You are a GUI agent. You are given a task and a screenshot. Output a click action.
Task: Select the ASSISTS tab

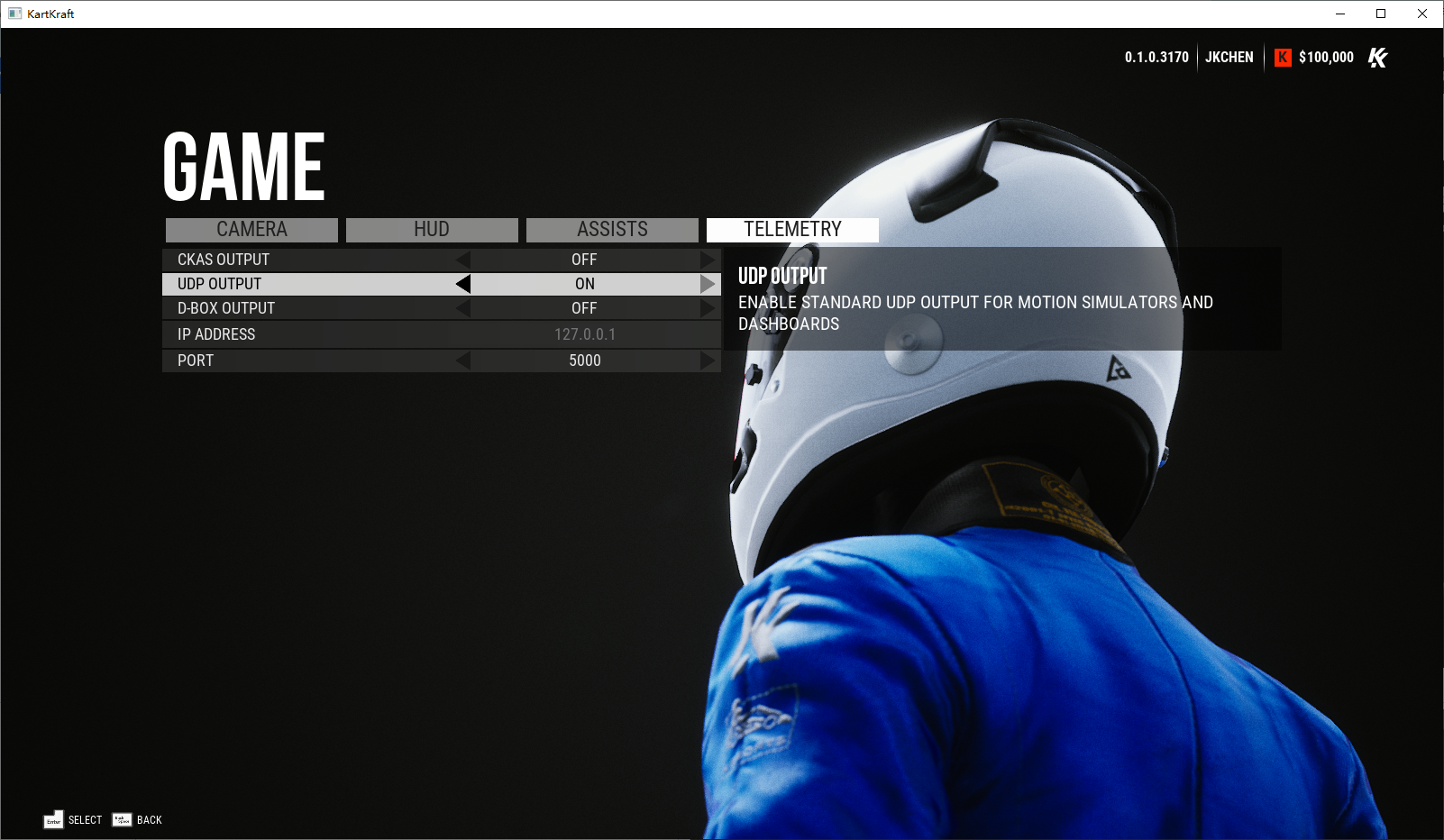(612, 230)
